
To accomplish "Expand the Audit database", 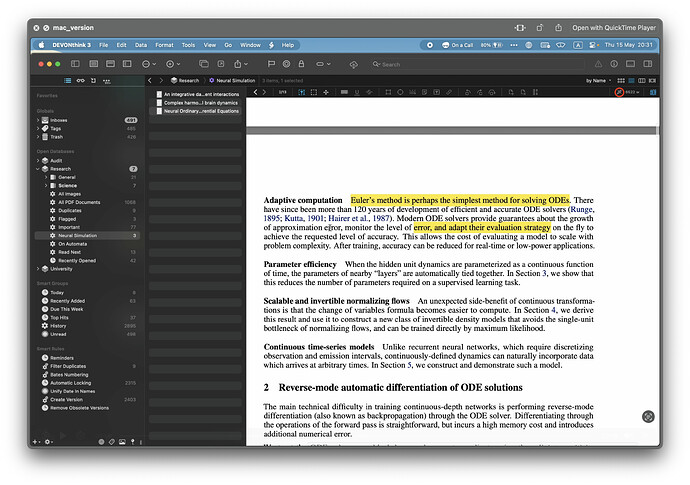I will (x=38, y=161).
